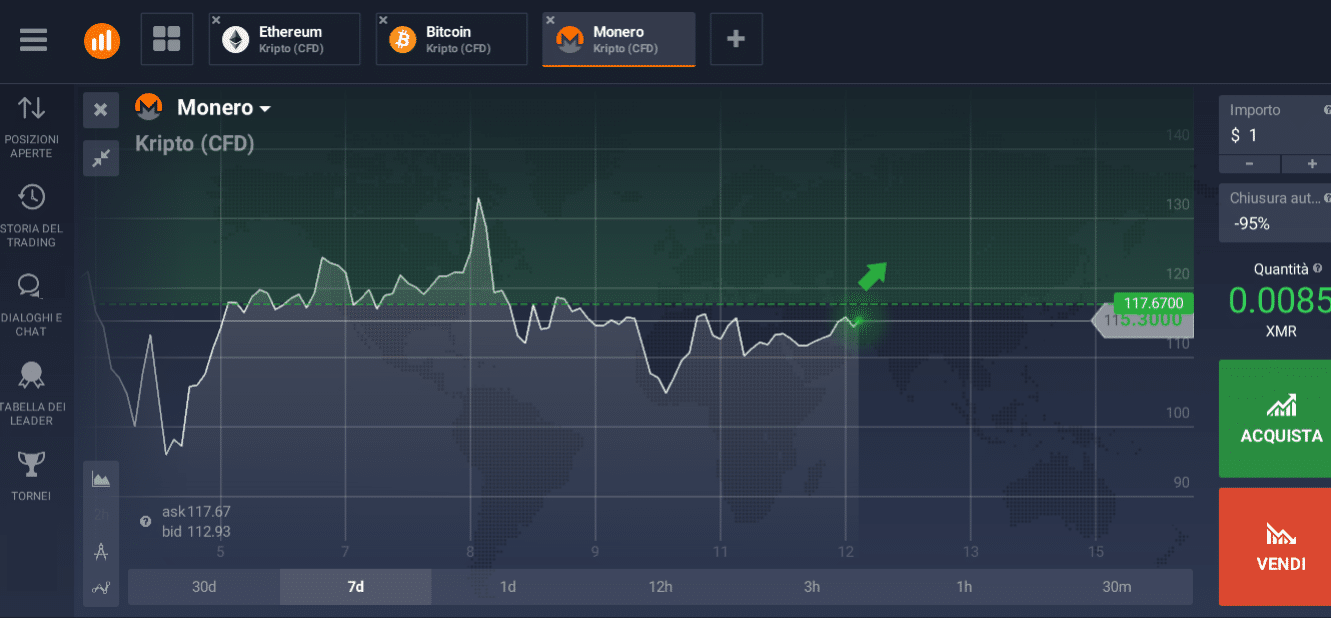Open the multi-chart grid layout
Screen dimensions: 1331x618
[167, 39]
